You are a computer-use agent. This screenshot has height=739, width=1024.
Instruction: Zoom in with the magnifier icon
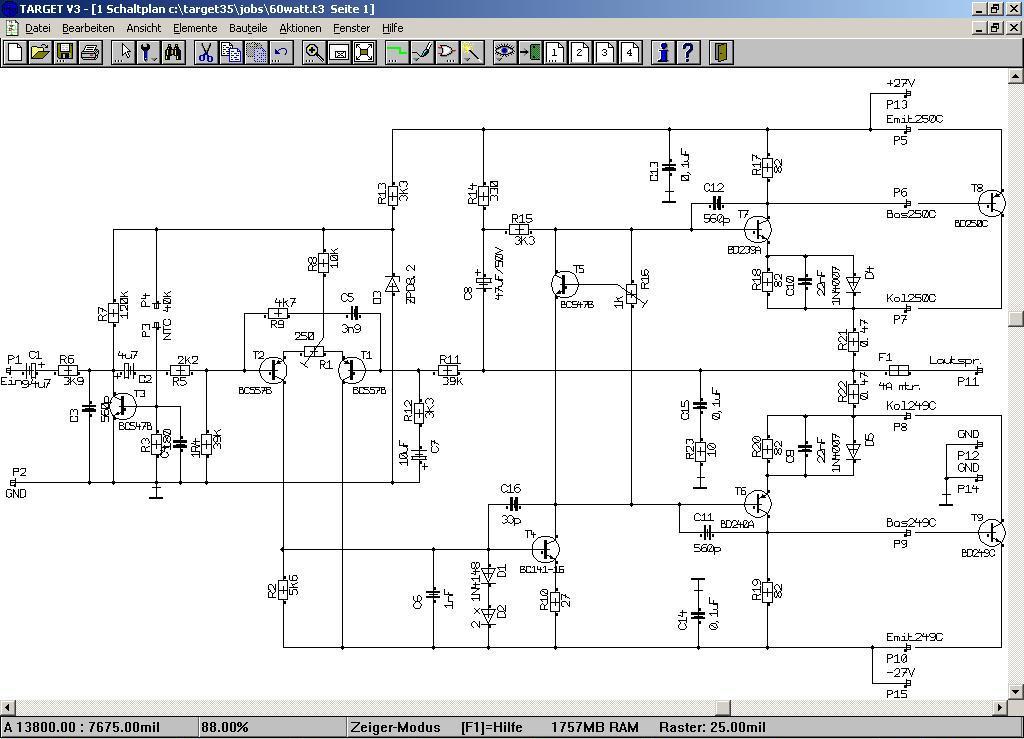pos(314,52)
